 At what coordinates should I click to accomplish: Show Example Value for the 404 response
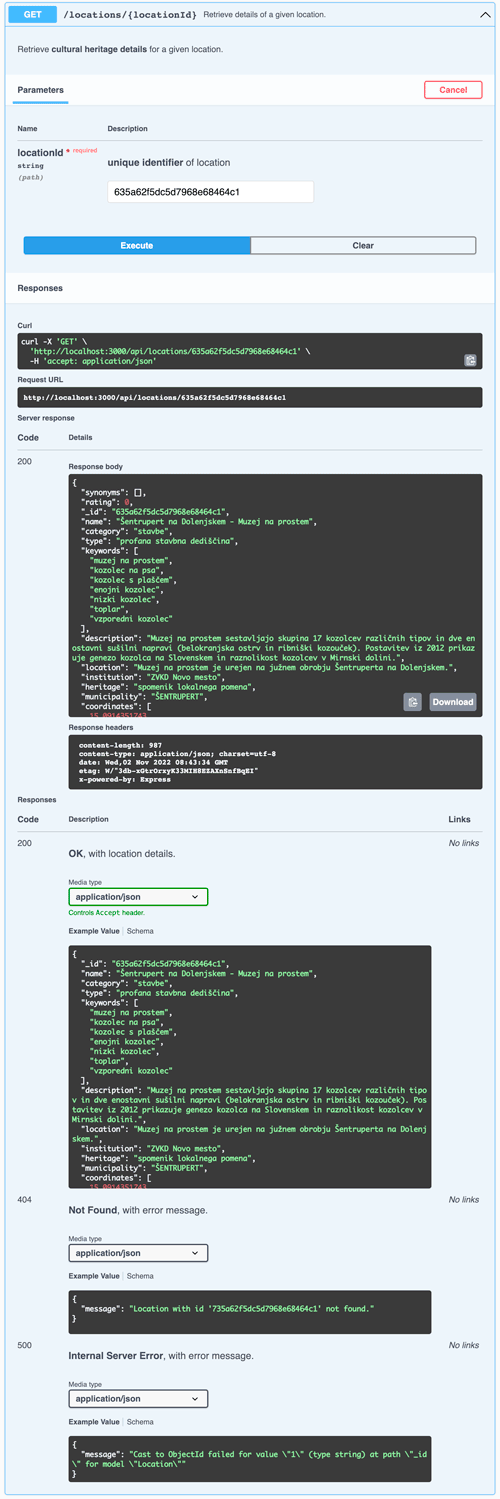94,1276
